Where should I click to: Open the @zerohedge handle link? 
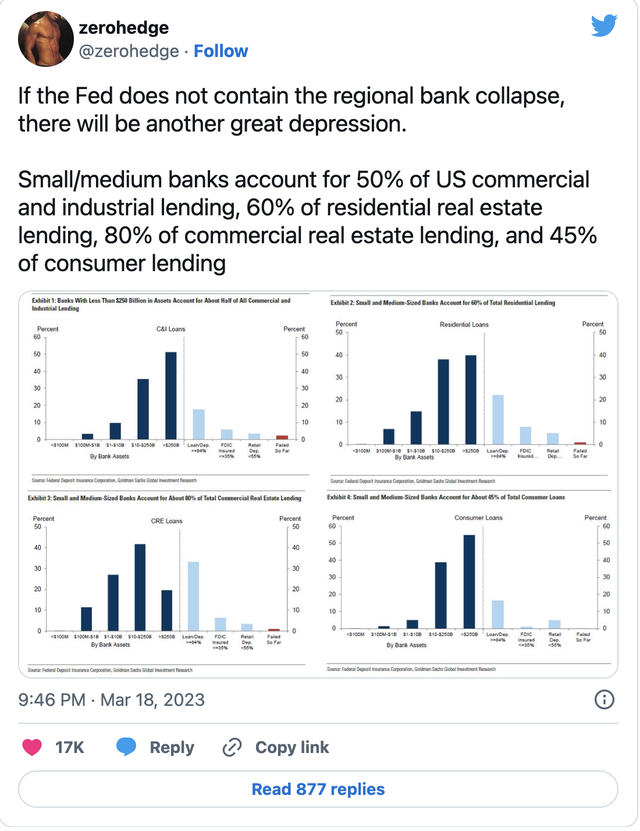[x=128, y=51]
